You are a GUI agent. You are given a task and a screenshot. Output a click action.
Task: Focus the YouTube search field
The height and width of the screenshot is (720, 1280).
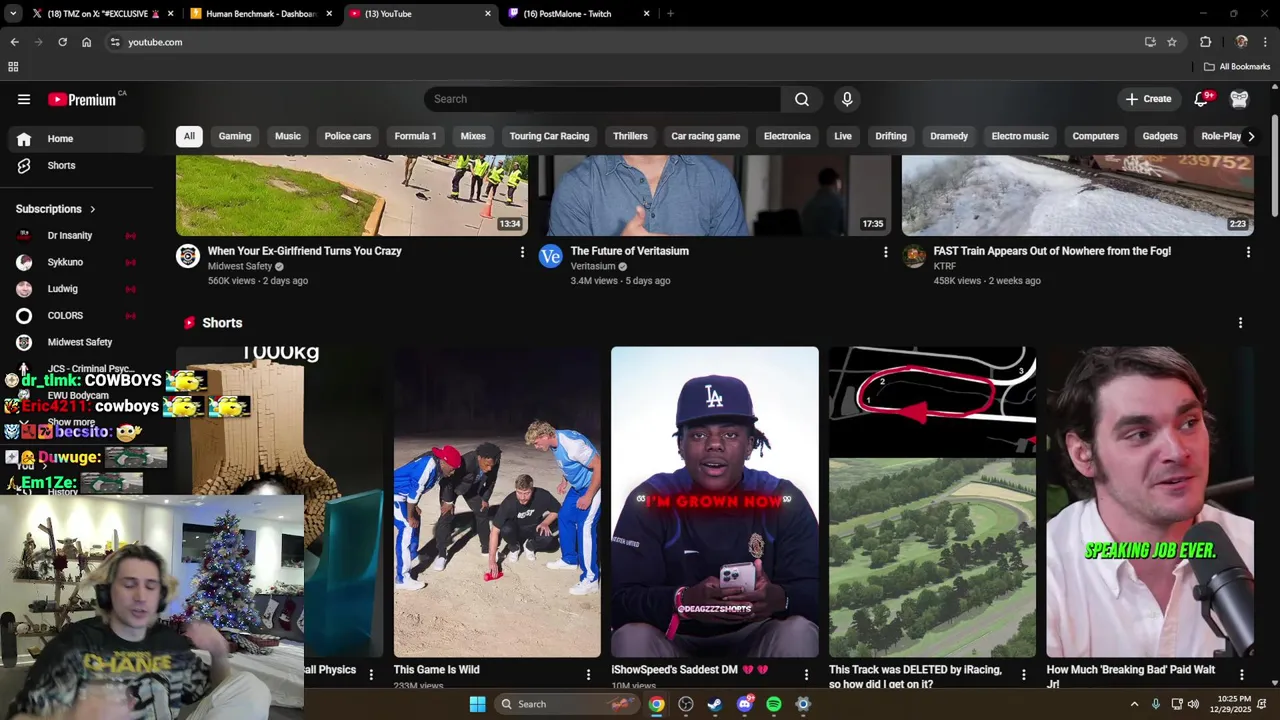tap(602, 99)
